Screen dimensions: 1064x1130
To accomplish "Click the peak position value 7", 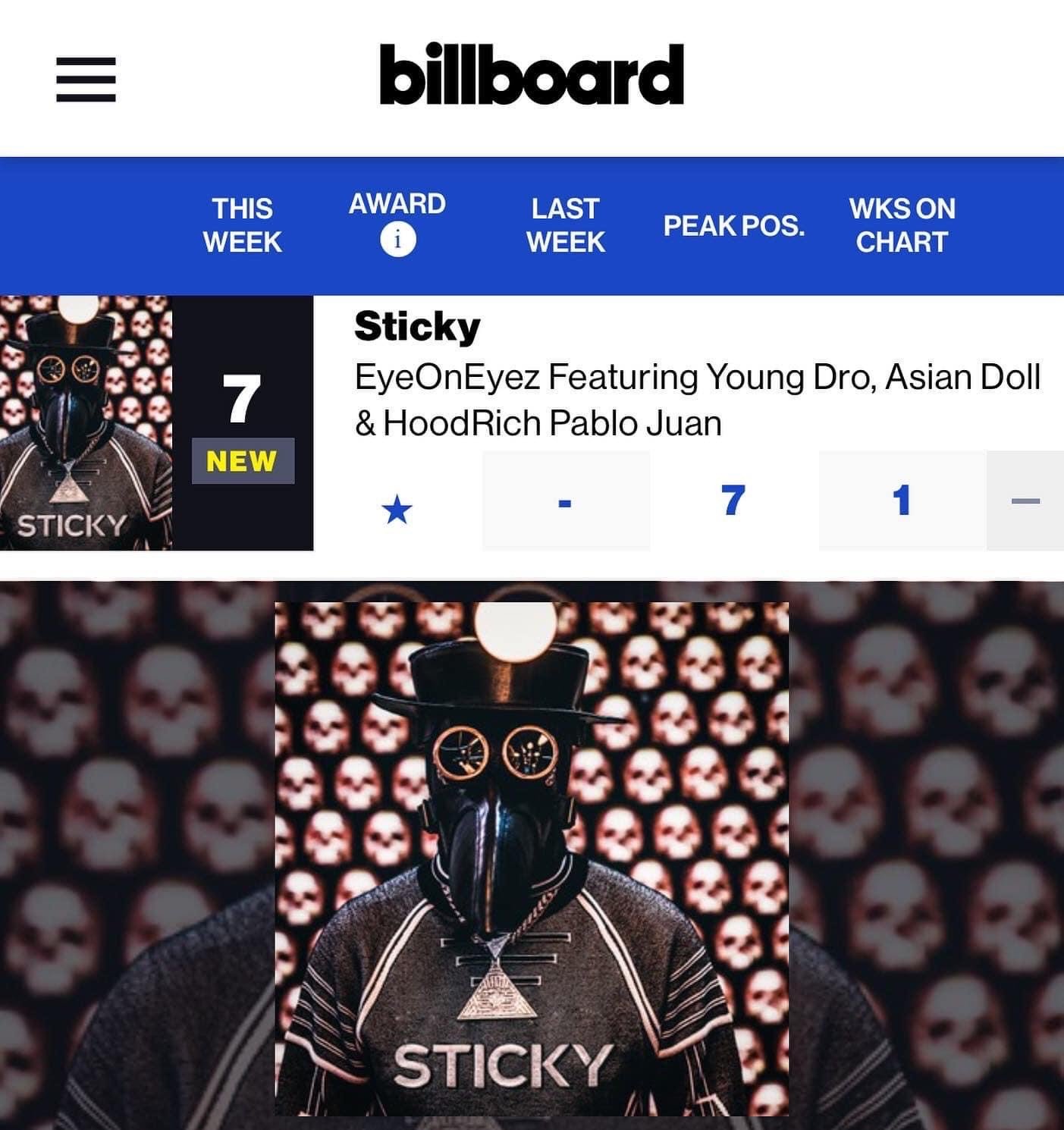I will [733, 501].
